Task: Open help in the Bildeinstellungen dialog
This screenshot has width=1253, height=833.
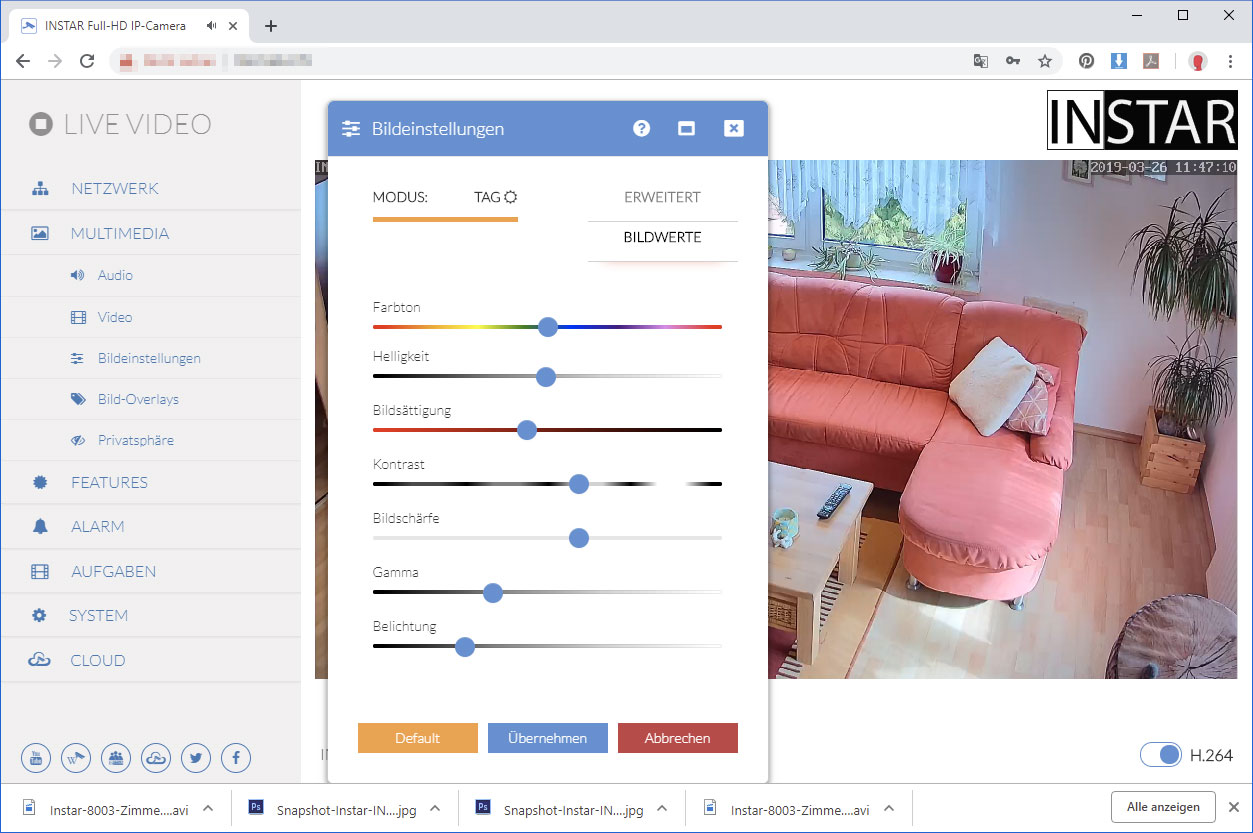Action: pos(642,128)
